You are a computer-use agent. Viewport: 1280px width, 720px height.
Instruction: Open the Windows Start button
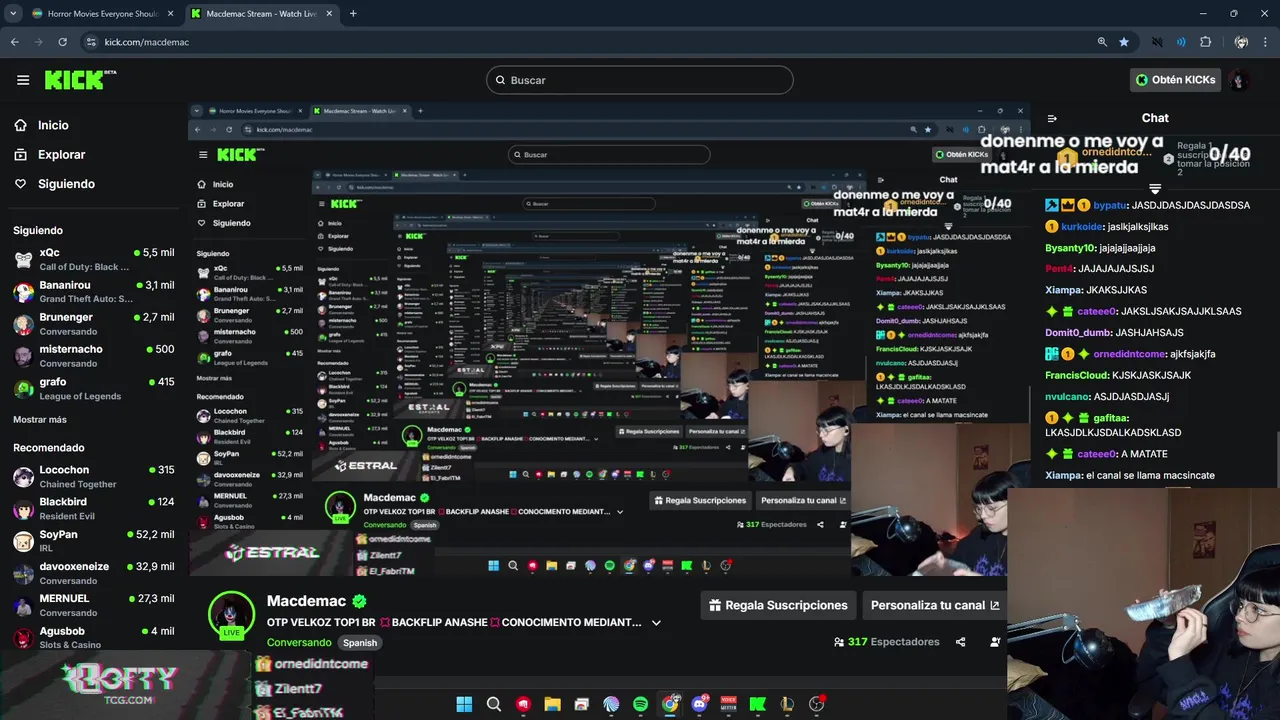point(464,705)
